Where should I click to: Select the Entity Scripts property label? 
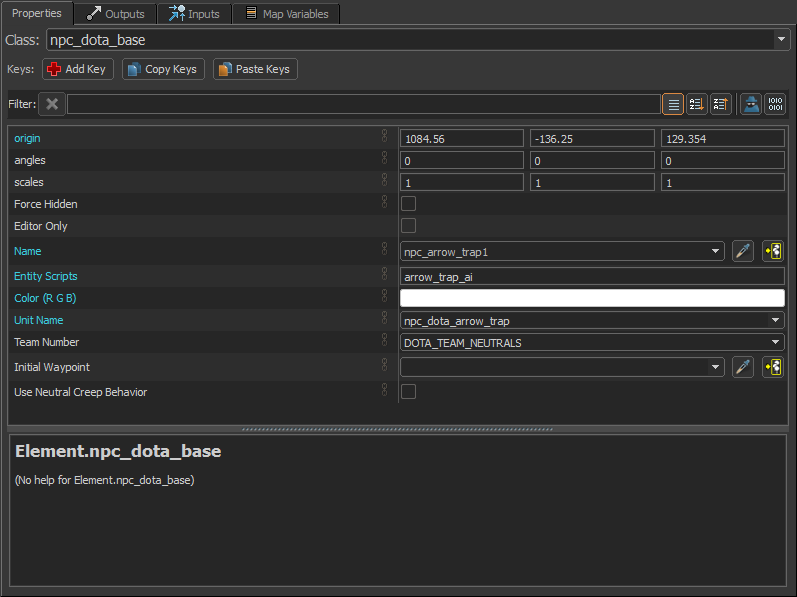click(x=46, y=276)
